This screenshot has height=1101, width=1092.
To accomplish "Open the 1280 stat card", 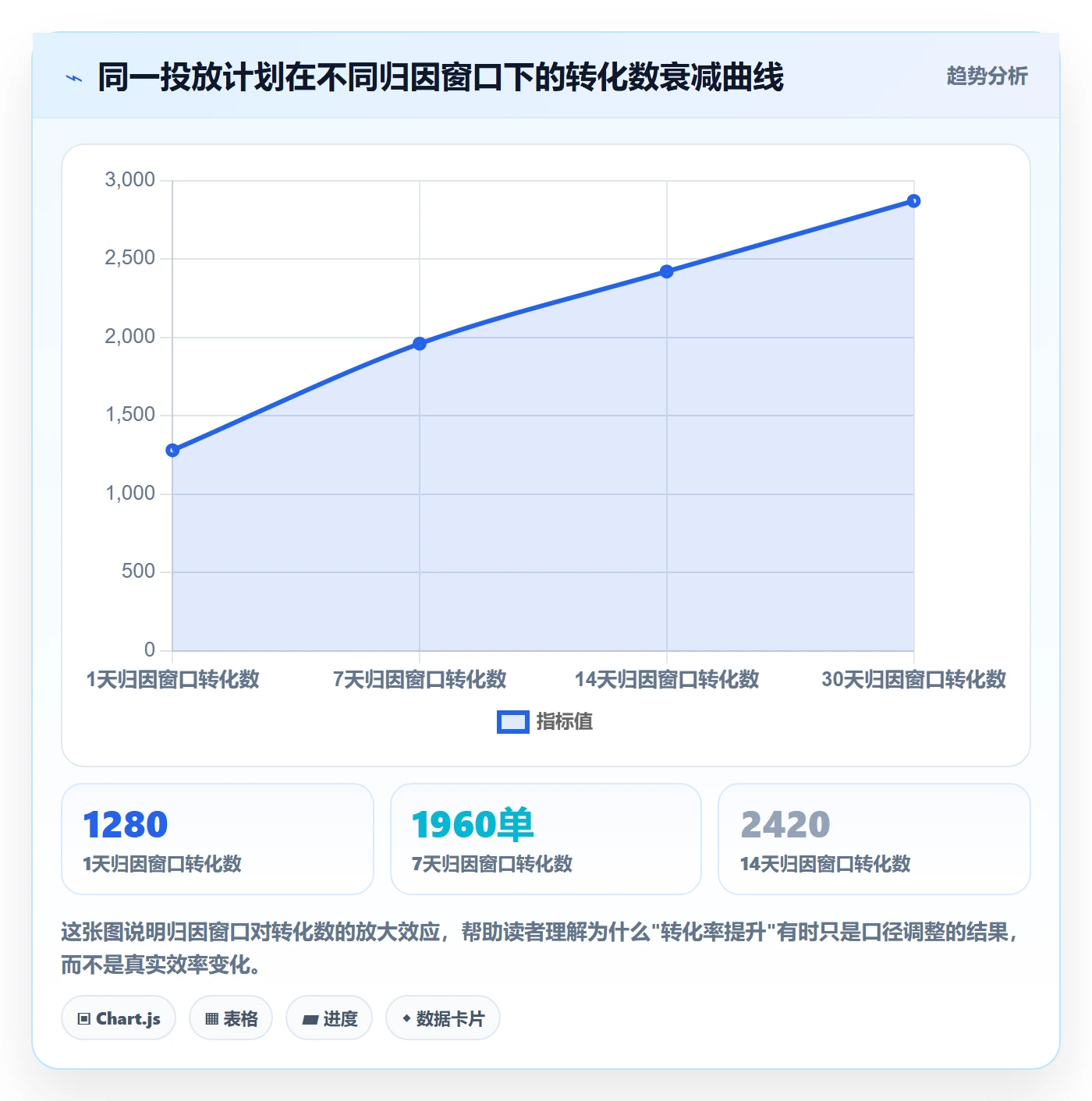I will point(218,839).
